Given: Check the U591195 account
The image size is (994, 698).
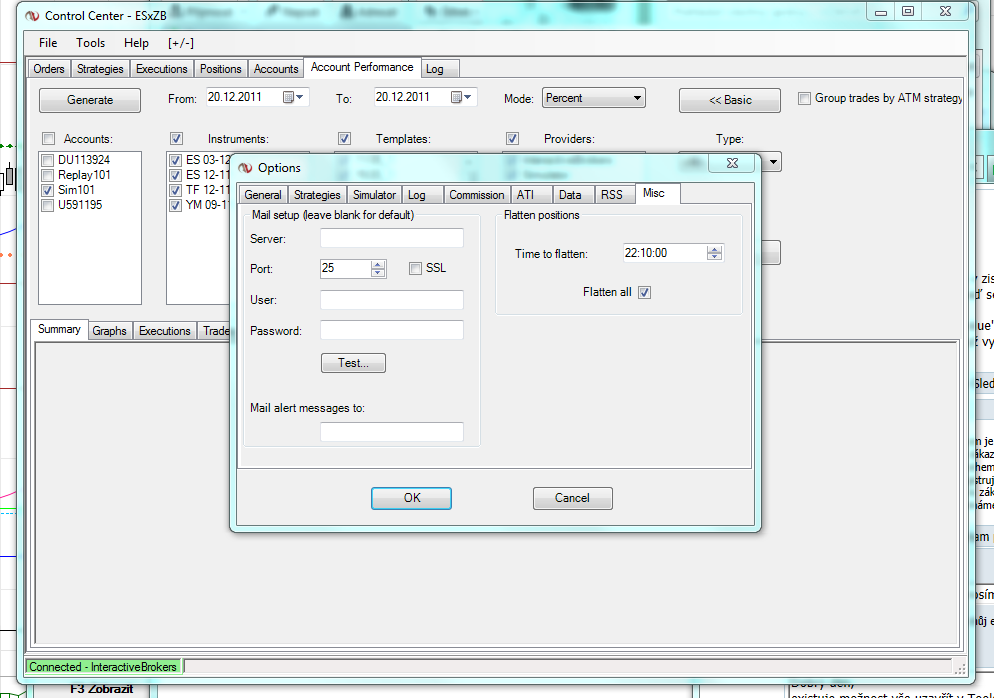Looking at the screenshot, I should [47, 205].
